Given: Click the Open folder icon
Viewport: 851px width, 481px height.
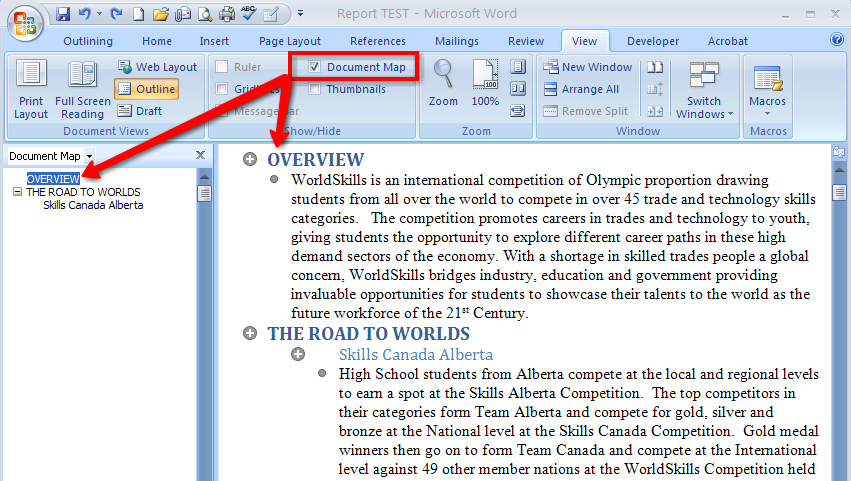Looking at the screenshot, I should (160, 14).
